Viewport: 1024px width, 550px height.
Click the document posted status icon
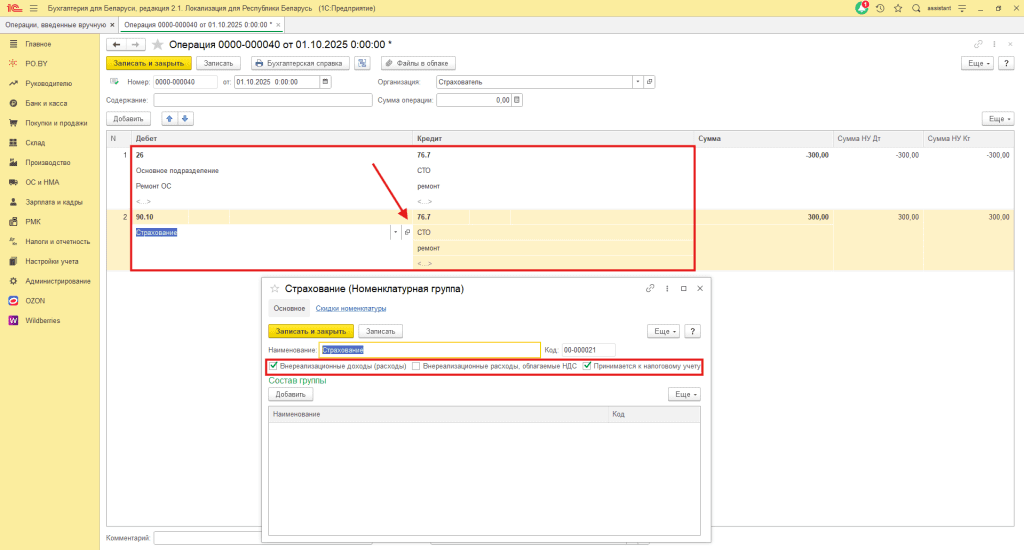(x=114, y=82)
